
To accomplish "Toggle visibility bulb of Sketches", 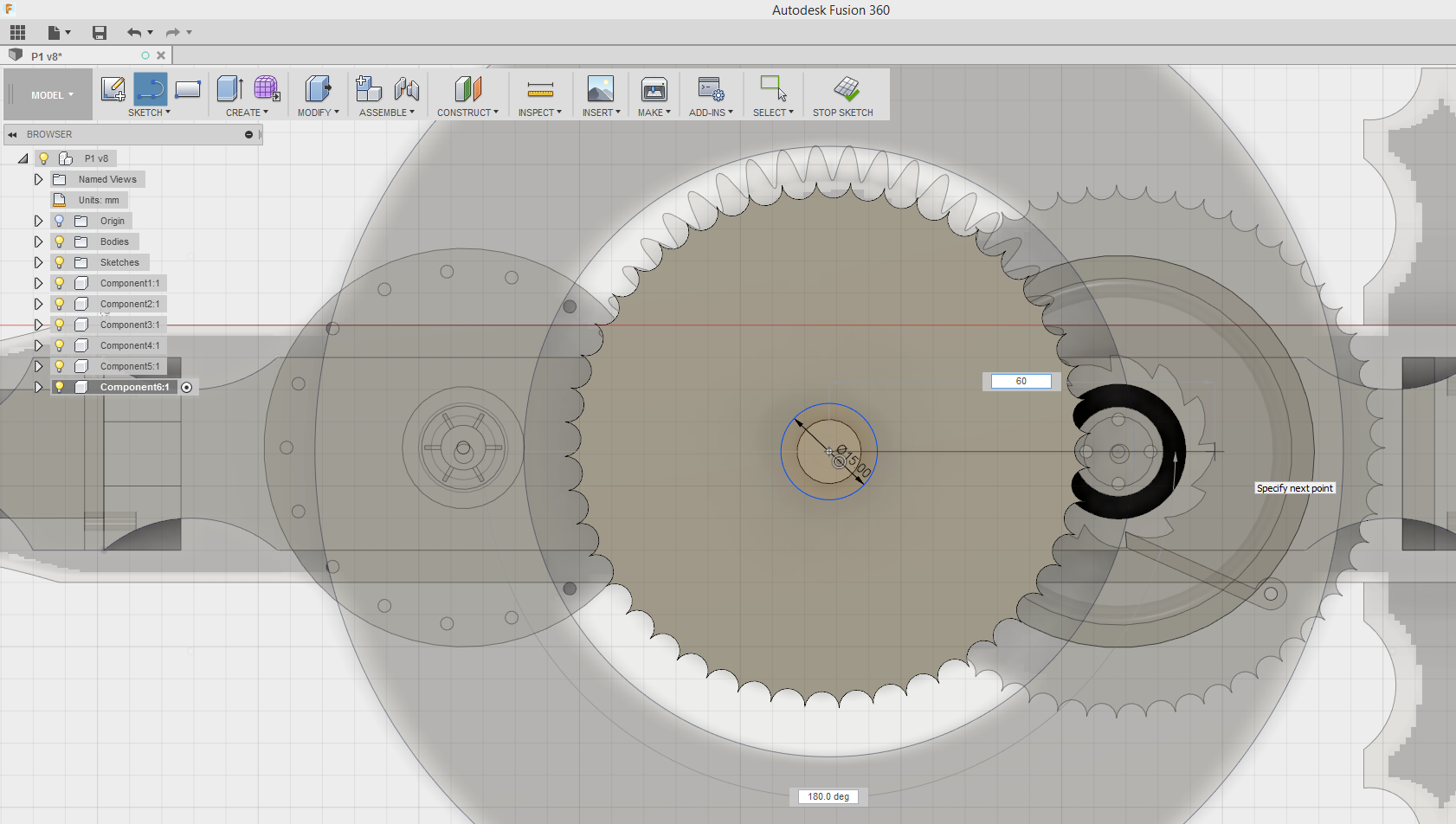I will point(60,262).
